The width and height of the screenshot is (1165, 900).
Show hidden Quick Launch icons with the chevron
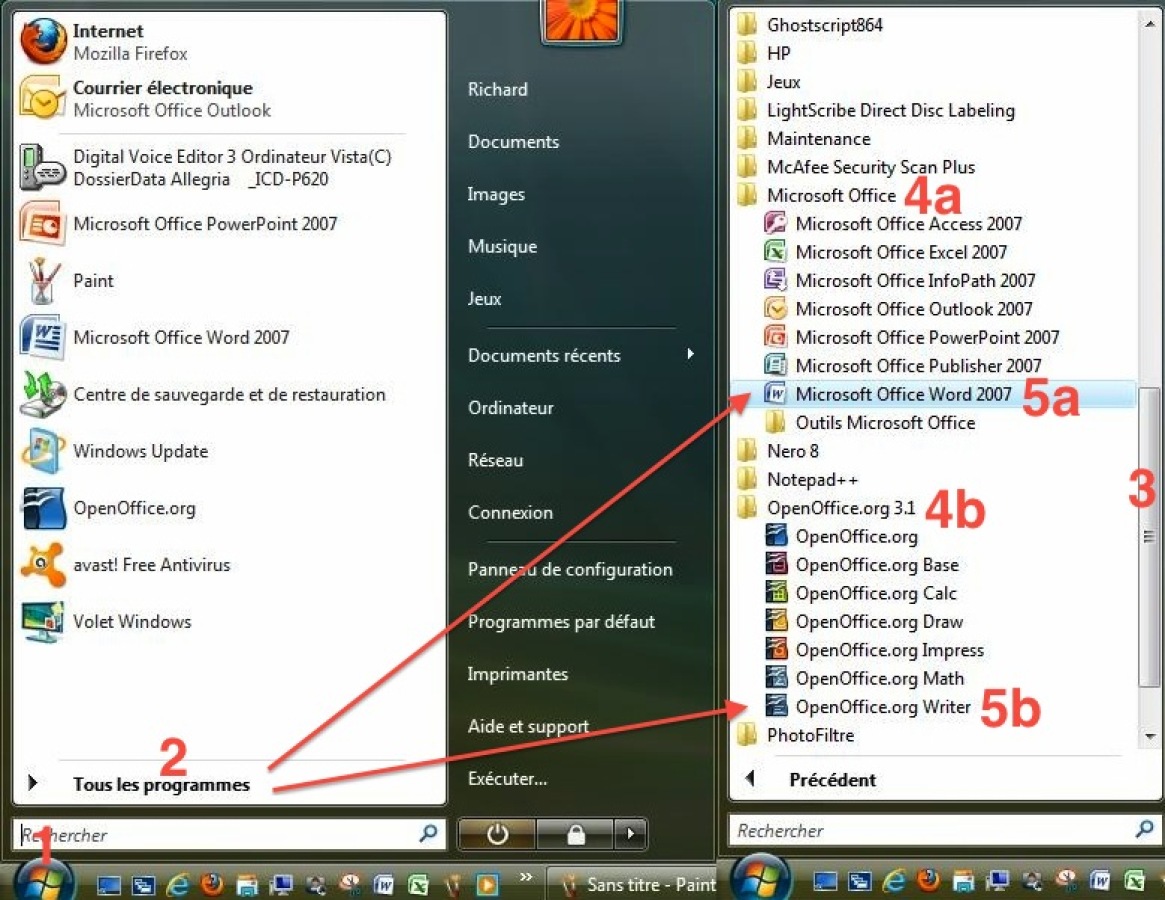point(526,877)
